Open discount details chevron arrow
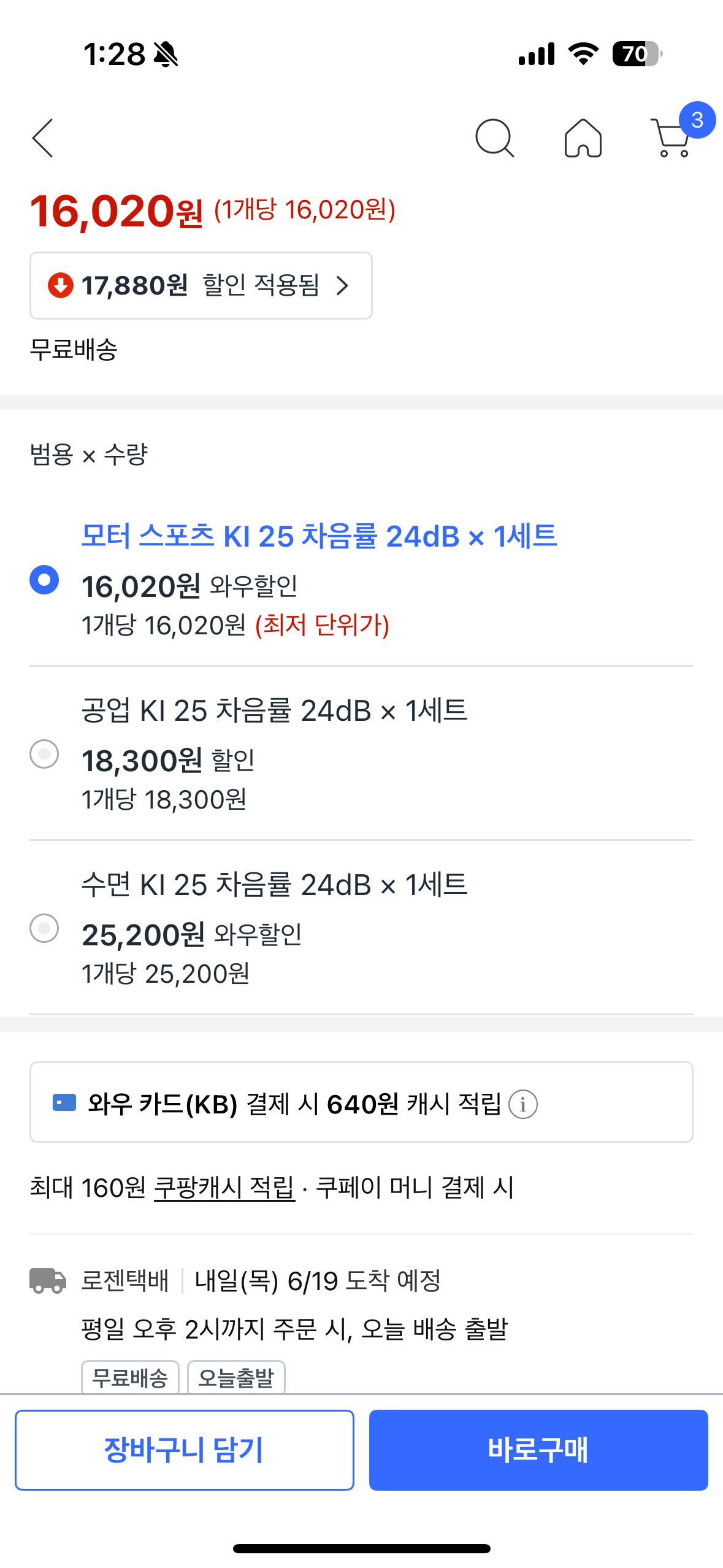Viewport: 723px width, 1568px height. click(x=343, y=285)
